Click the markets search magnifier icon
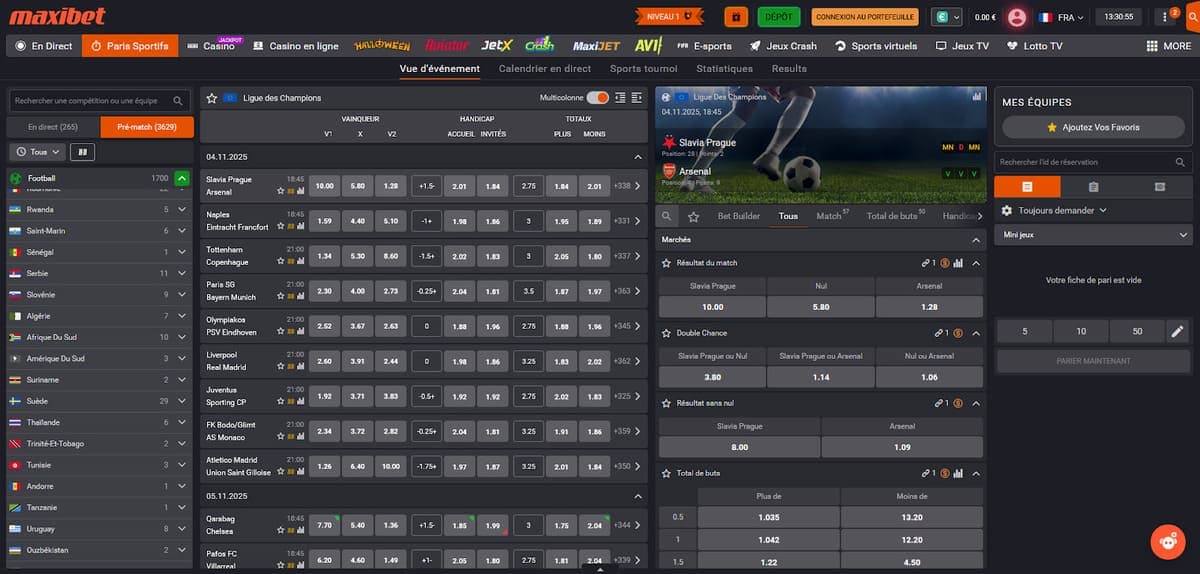The width and height of the screenshot is (1200, 574). pos(669,216)
